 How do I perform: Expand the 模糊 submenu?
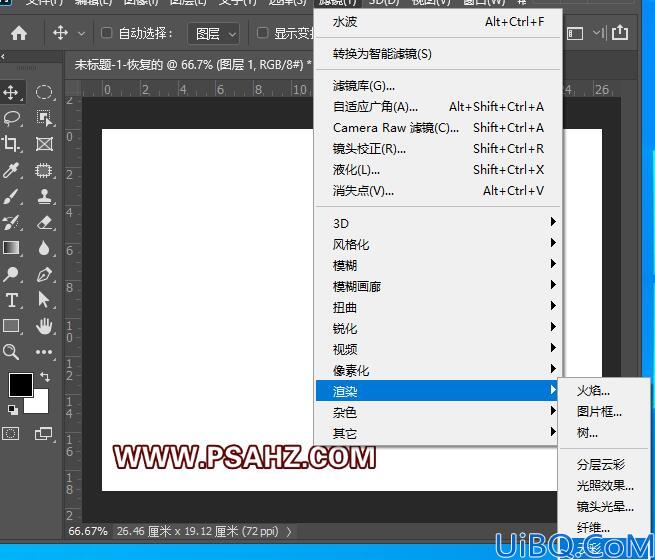pyautogui.click(x=437, y=265)
